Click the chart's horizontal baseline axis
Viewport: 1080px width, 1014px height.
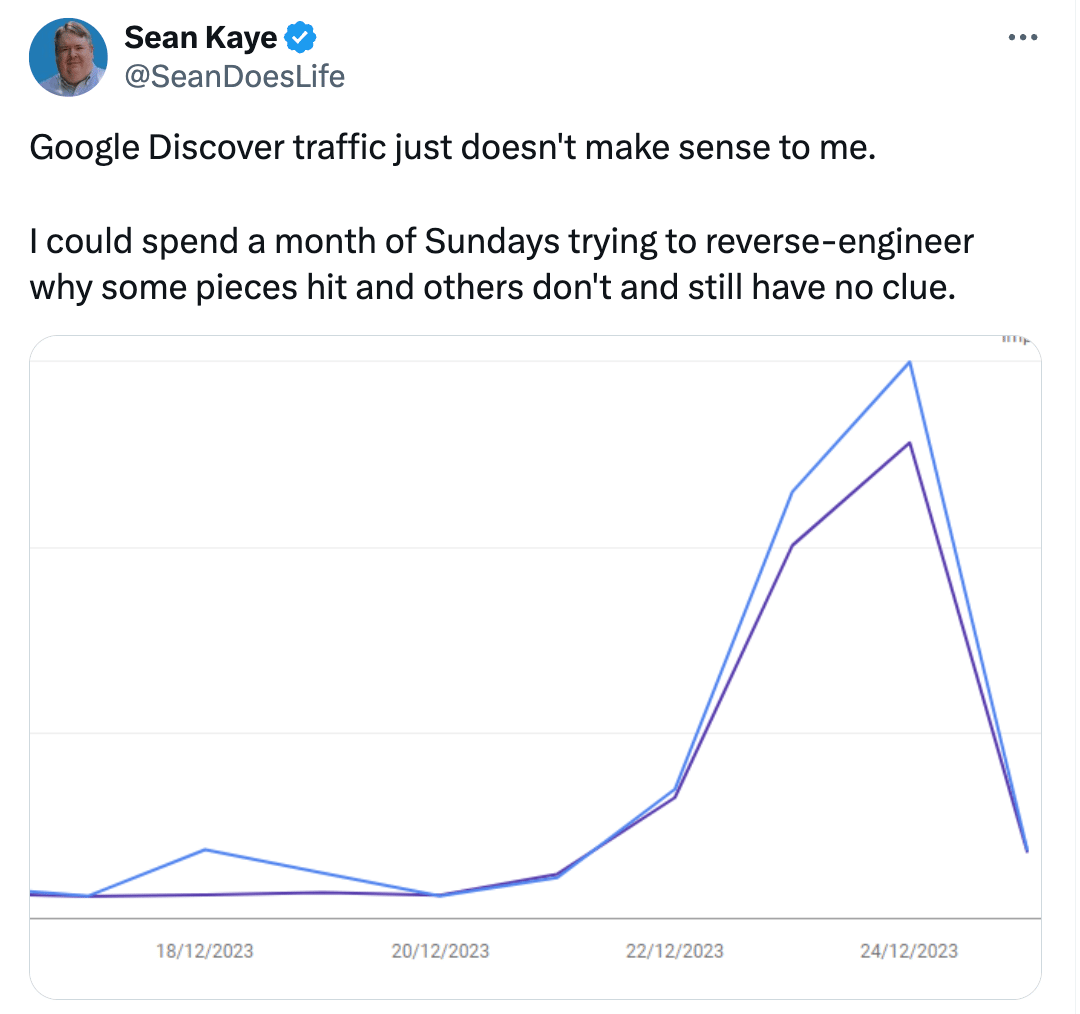point(535,918)
